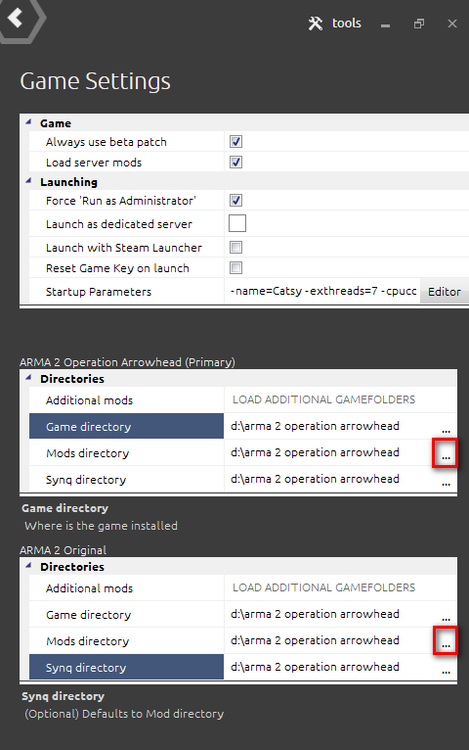Collapse the Launching settings group
The image size is (469, 750).
[29, 181]
